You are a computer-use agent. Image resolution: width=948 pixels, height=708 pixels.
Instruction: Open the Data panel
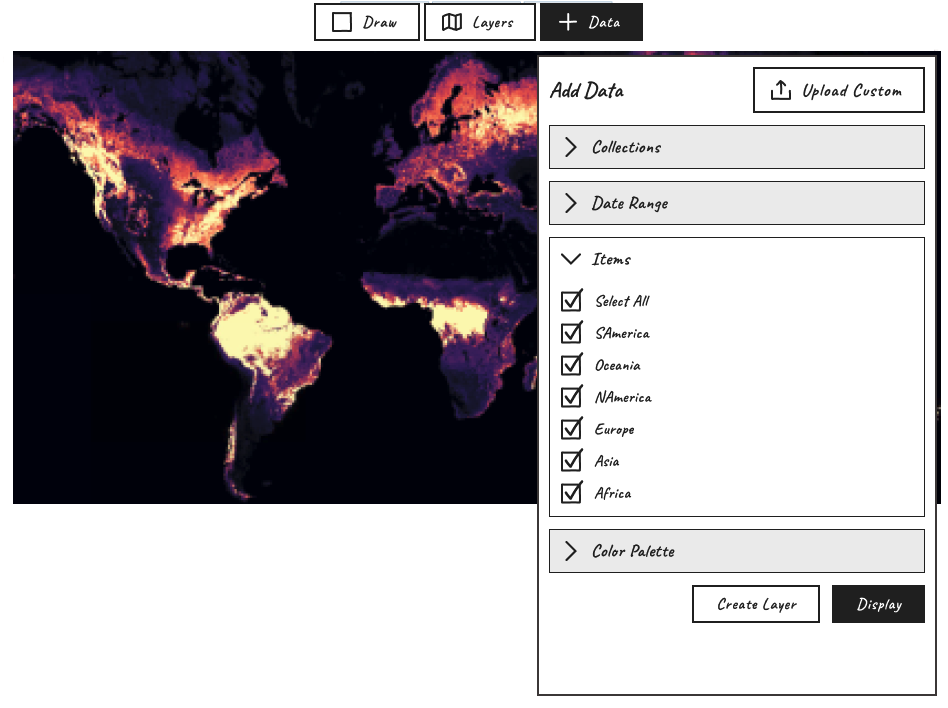(591, 21)
